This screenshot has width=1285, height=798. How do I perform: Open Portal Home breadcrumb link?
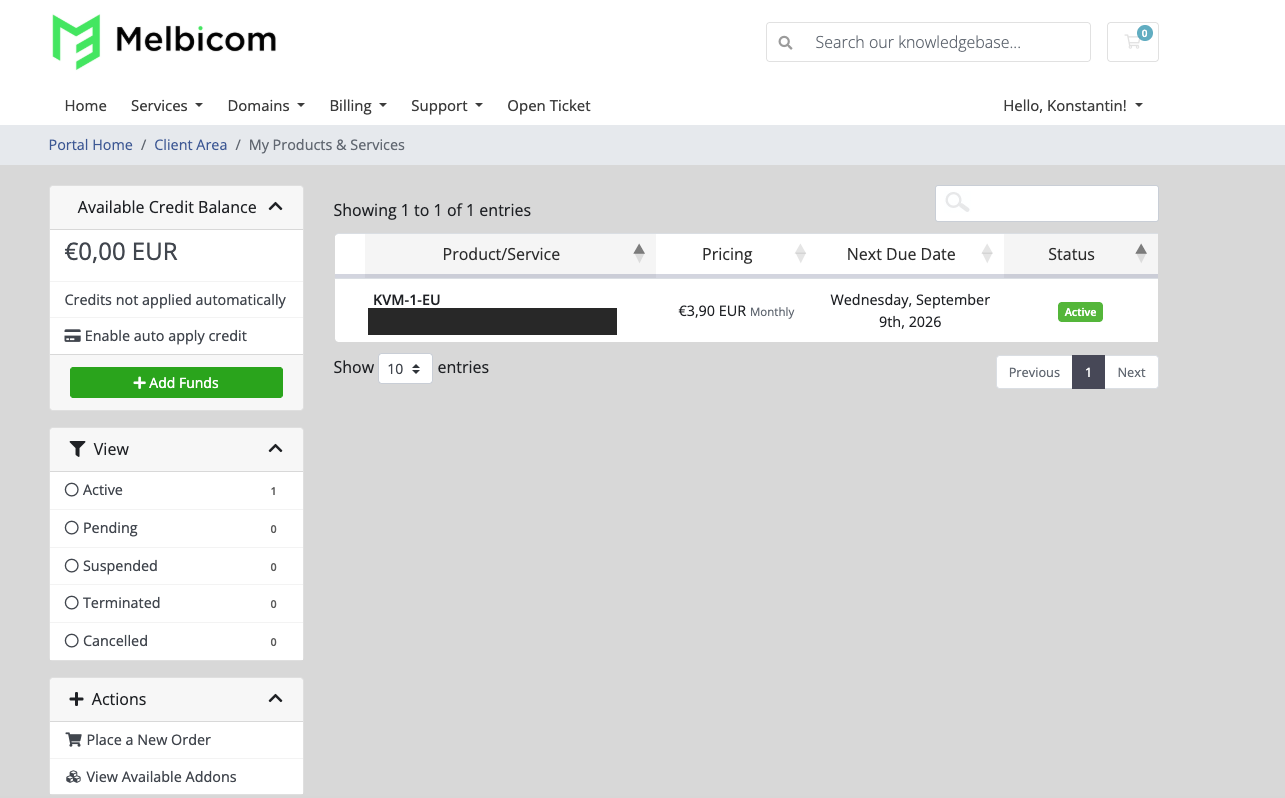[x=91, y=145]
